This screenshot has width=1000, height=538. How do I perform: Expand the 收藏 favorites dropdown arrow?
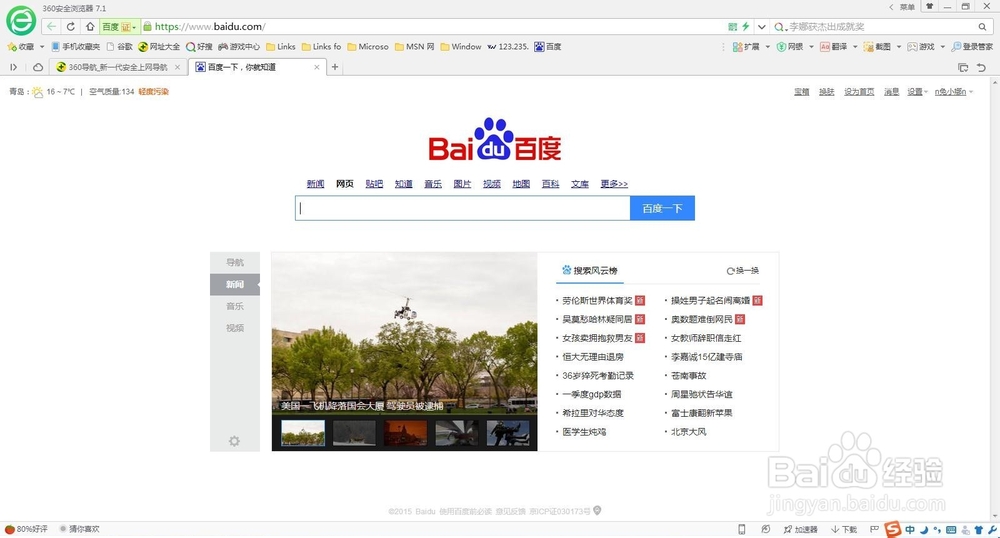pyautogui.click(x=41, y=47)
